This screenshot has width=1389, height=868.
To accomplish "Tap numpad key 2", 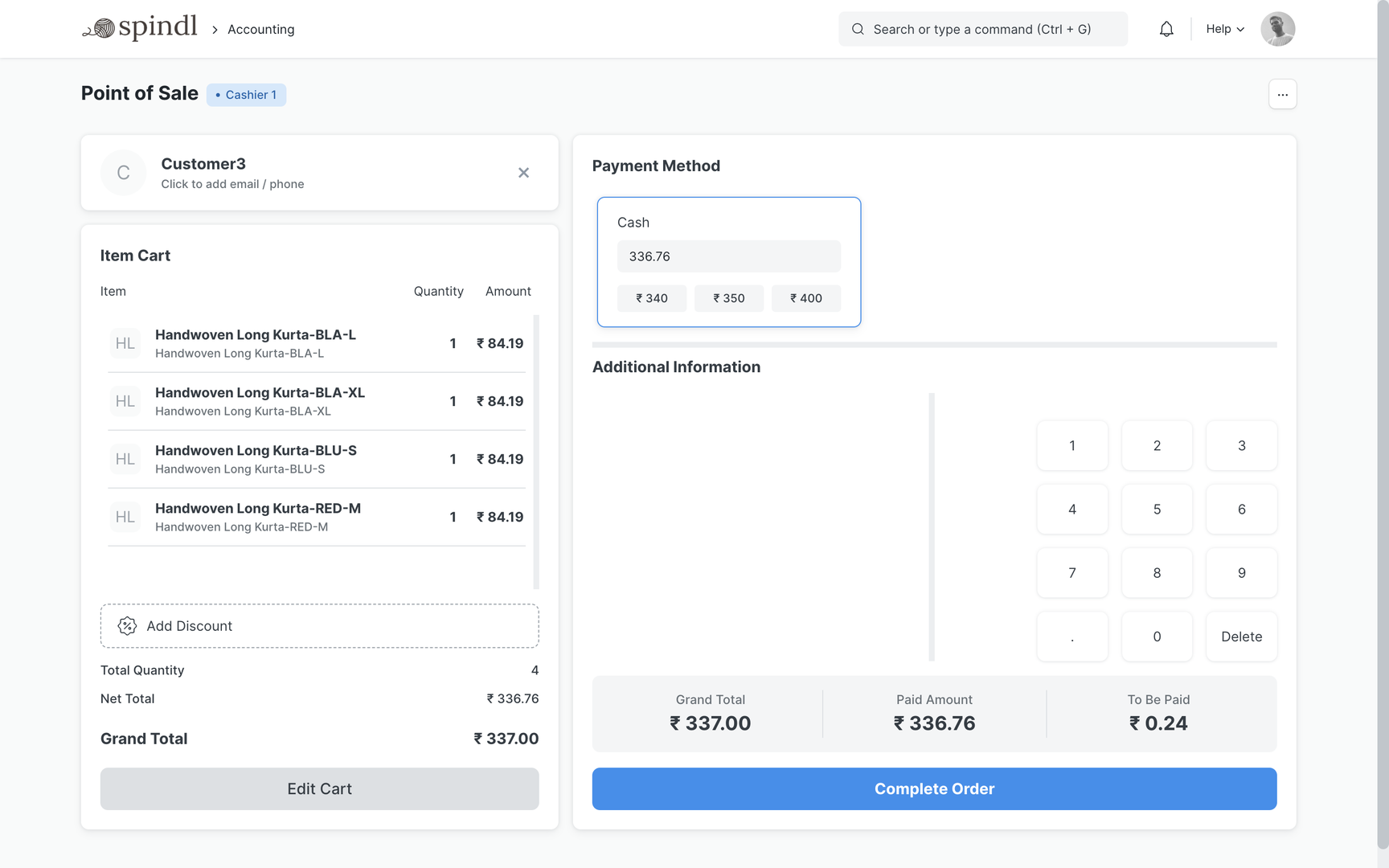I will tap(1157, 445).
